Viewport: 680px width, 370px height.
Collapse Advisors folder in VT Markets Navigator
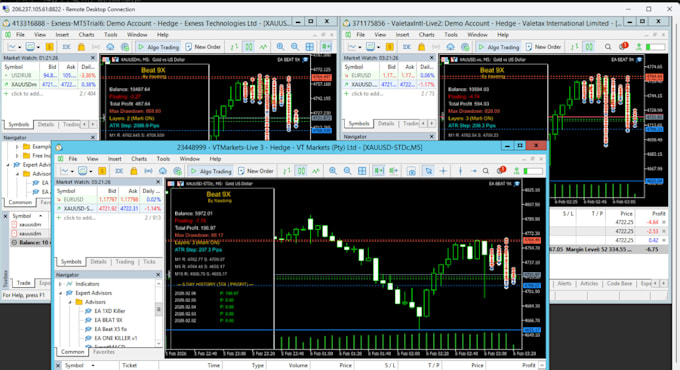pos(70,302)
